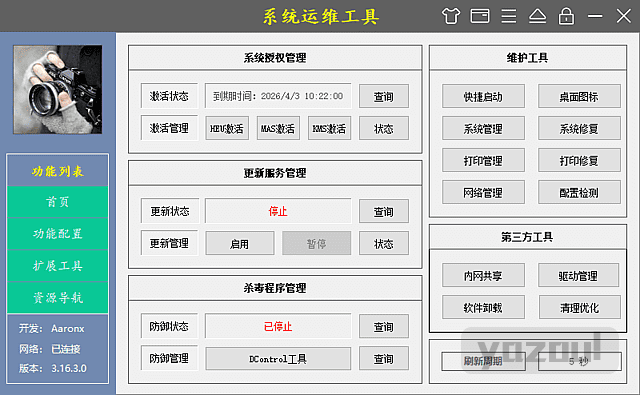Click 查询 in the 防御管理 row

click(384, 359)
